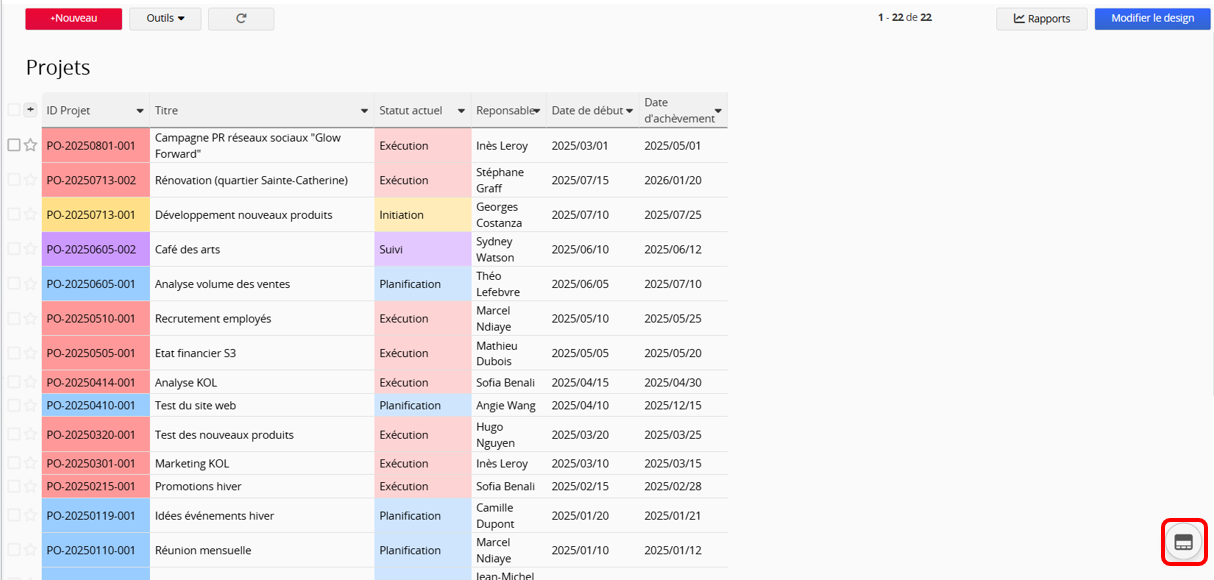Open the Titre column dropdown arrow
The height and width of the screenshot is (580, 1214).
pos(364,111)
